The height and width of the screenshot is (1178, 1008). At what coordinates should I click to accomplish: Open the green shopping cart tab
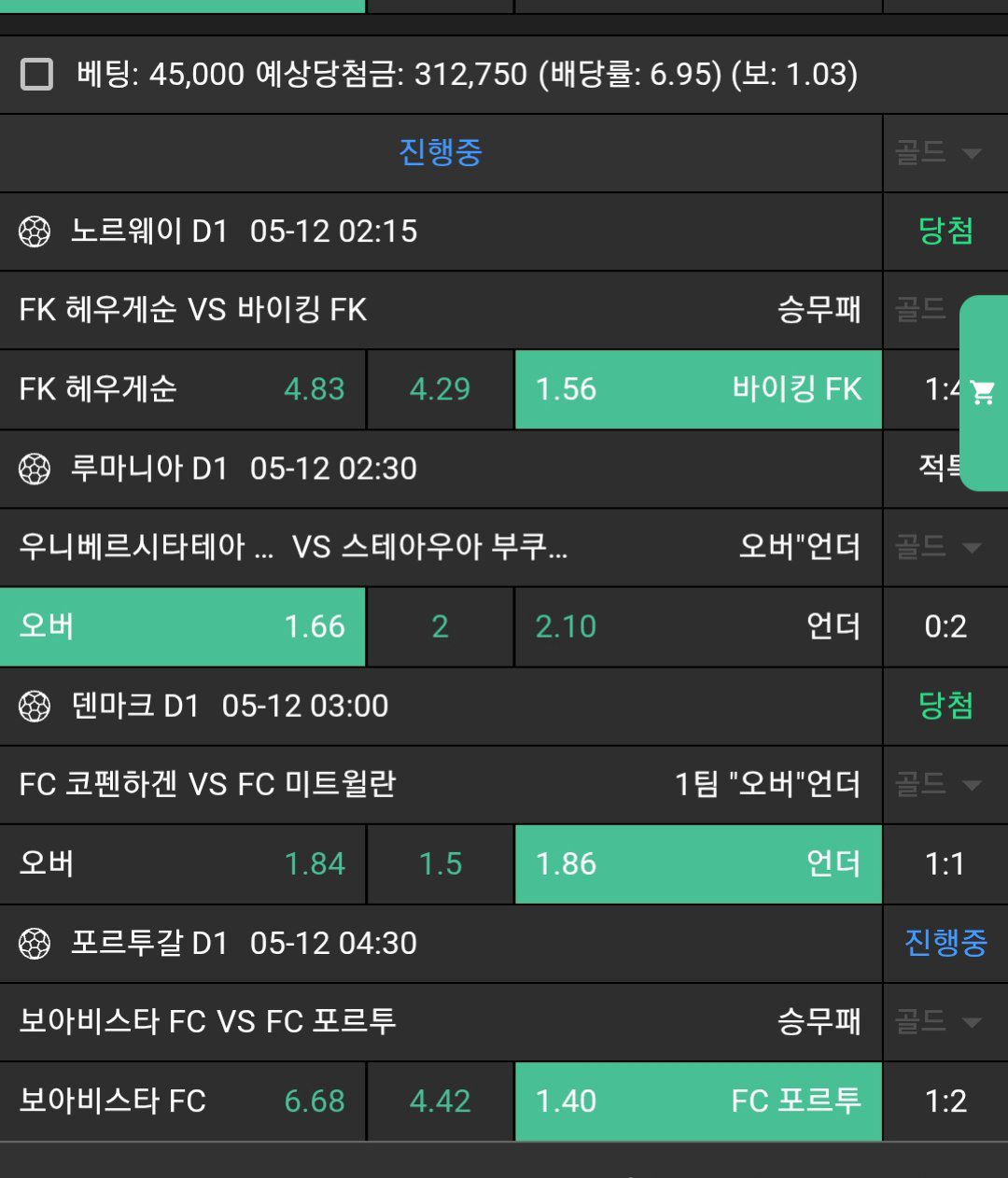(983, 393)
